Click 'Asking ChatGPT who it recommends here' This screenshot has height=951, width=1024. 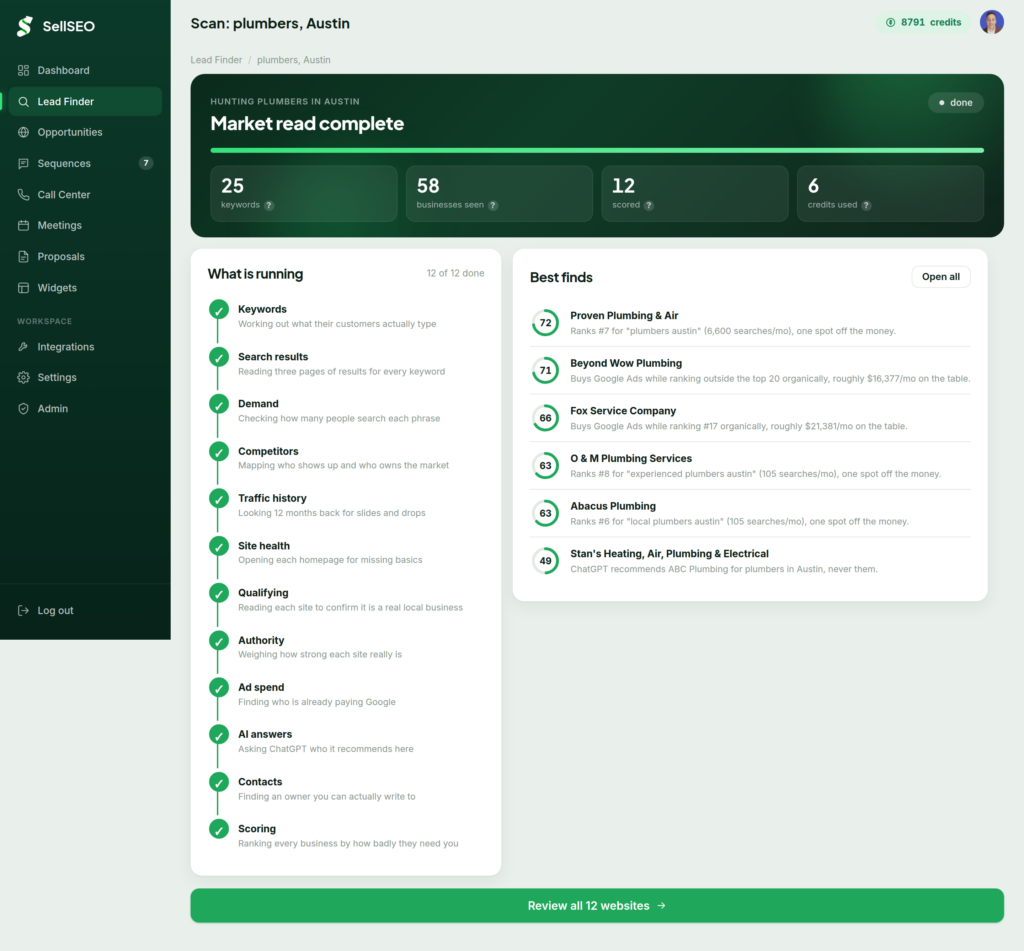326,749
